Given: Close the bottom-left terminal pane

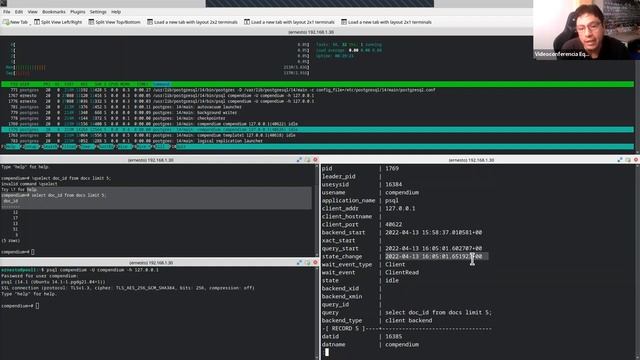Looking at the screenshot, I should point(315,262).
